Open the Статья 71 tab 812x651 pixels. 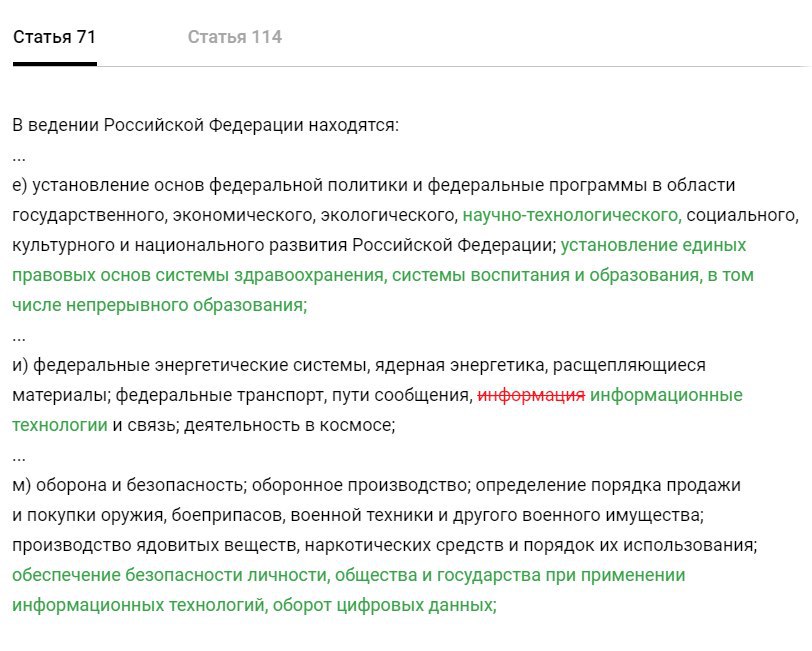pos(54,37)
